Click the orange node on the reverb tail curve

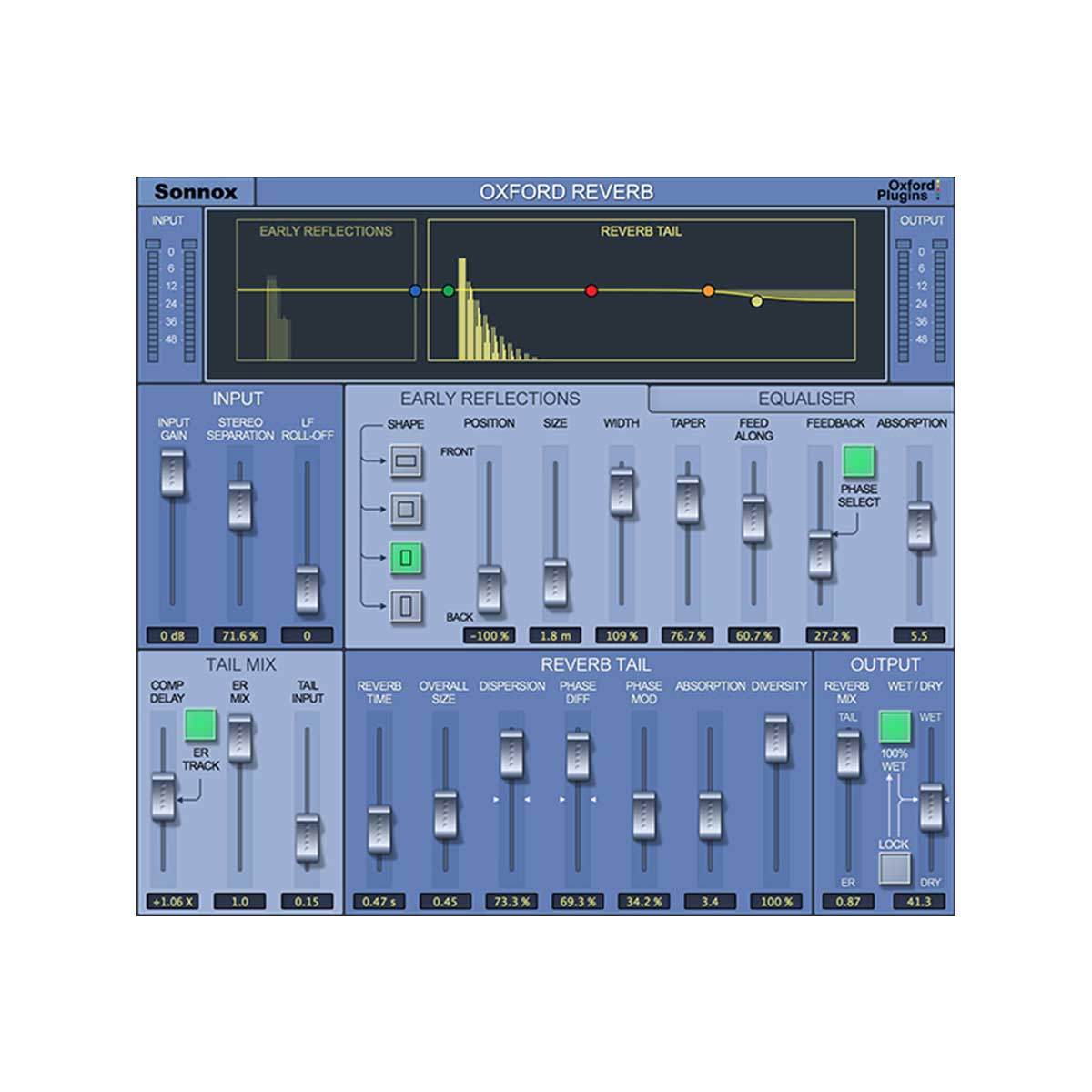click(x=707, y=290)
